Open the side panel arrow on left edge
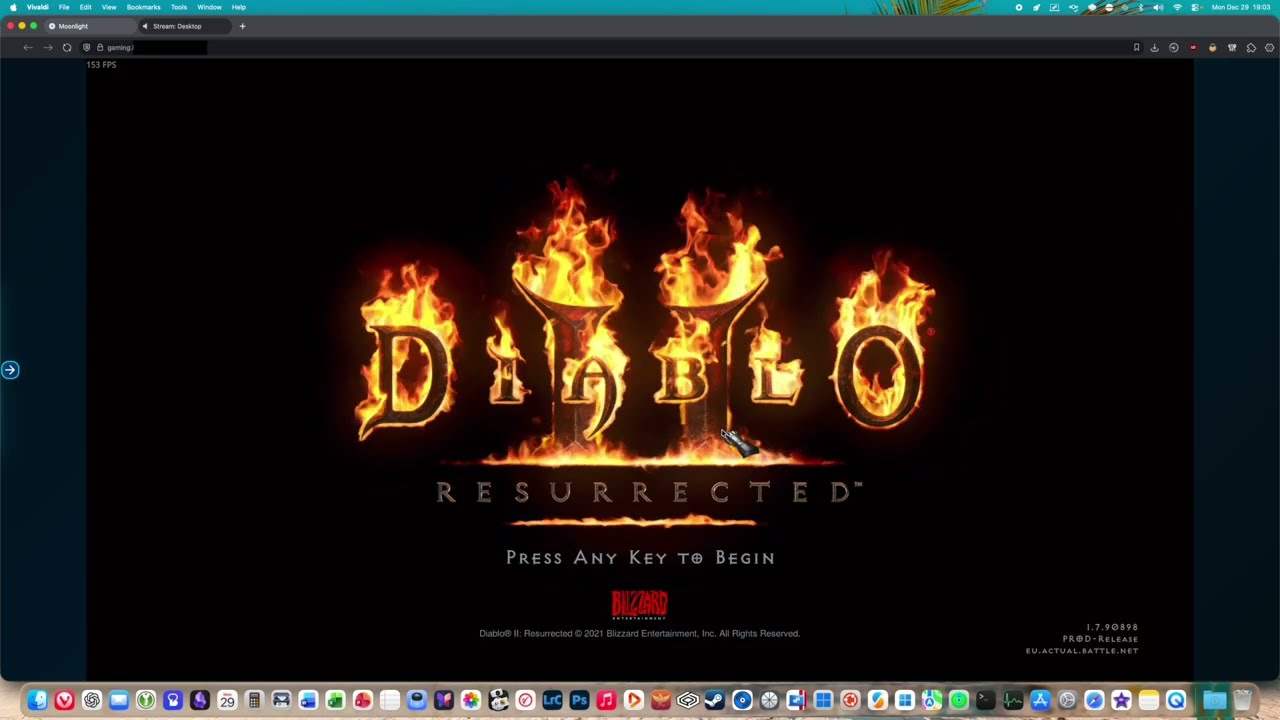 pyautogui.click(x=10, y=370)
